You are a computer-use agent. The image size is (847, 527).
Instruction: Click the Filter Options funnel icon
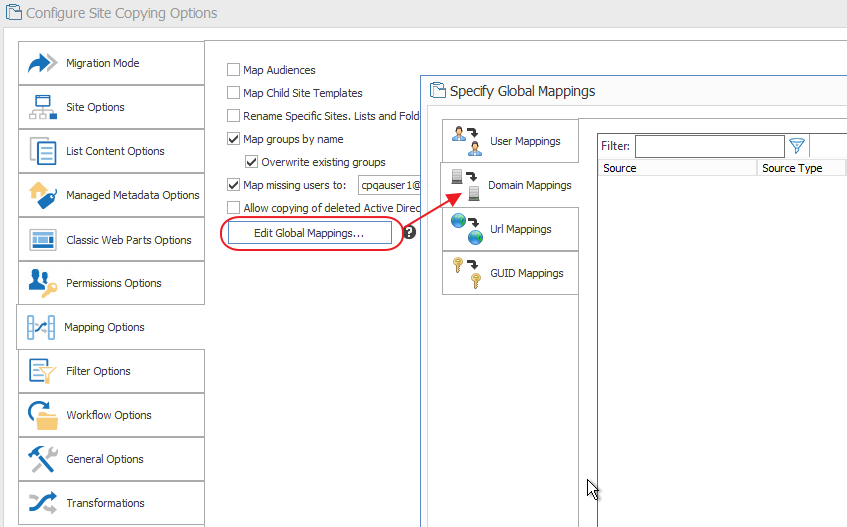pyautogui.click(x=43, y=371)
